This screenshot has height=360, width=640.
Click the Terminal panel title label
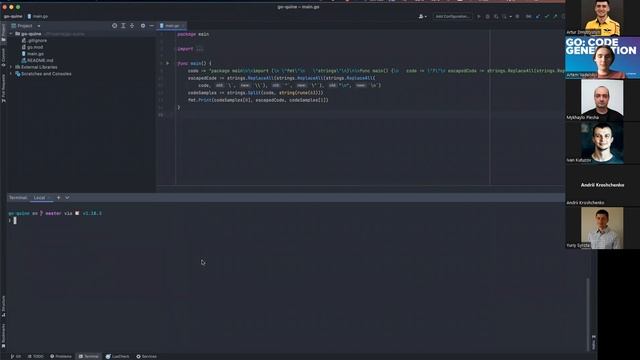[x=18, y=198]
